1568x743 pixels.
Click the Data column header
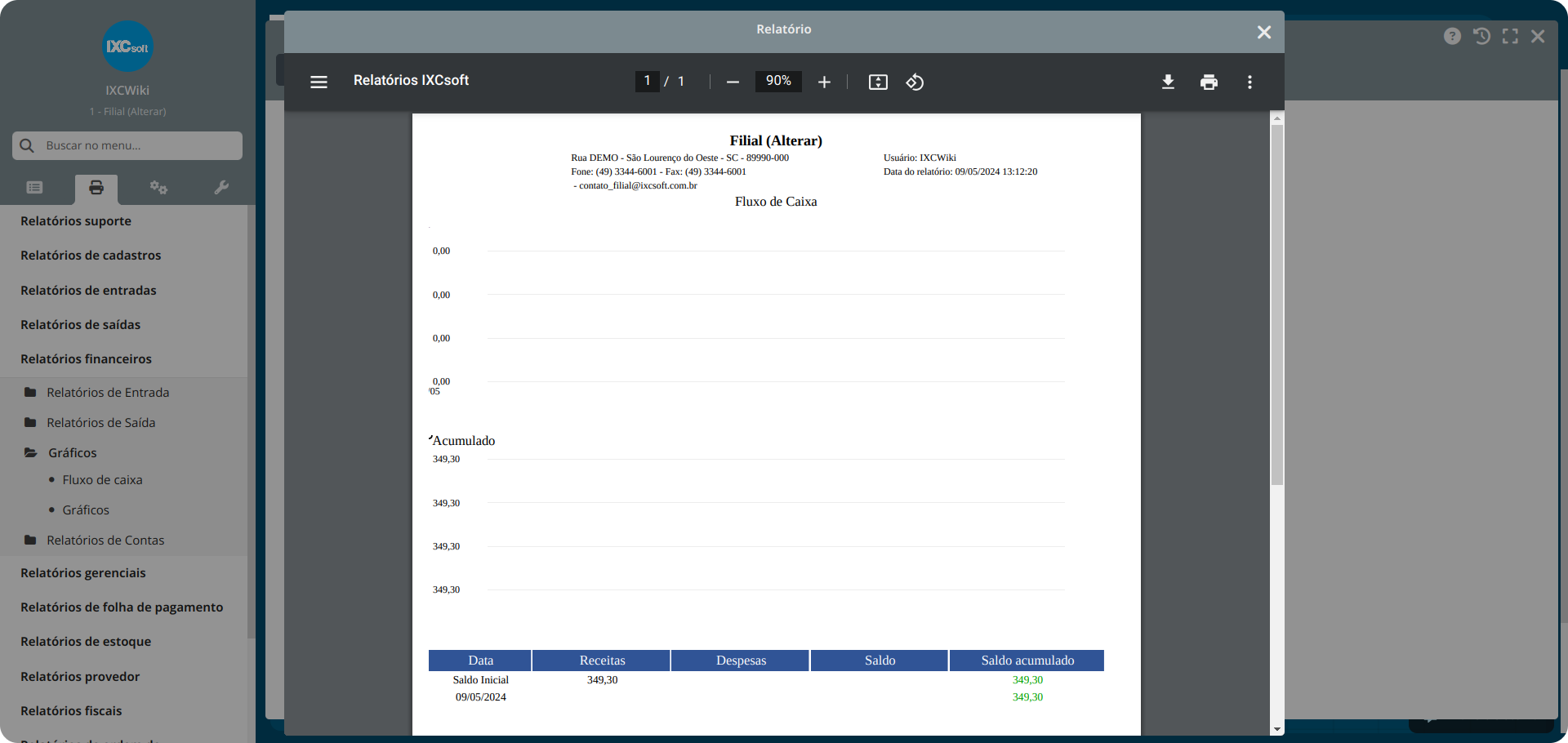(x=481, y=661)
